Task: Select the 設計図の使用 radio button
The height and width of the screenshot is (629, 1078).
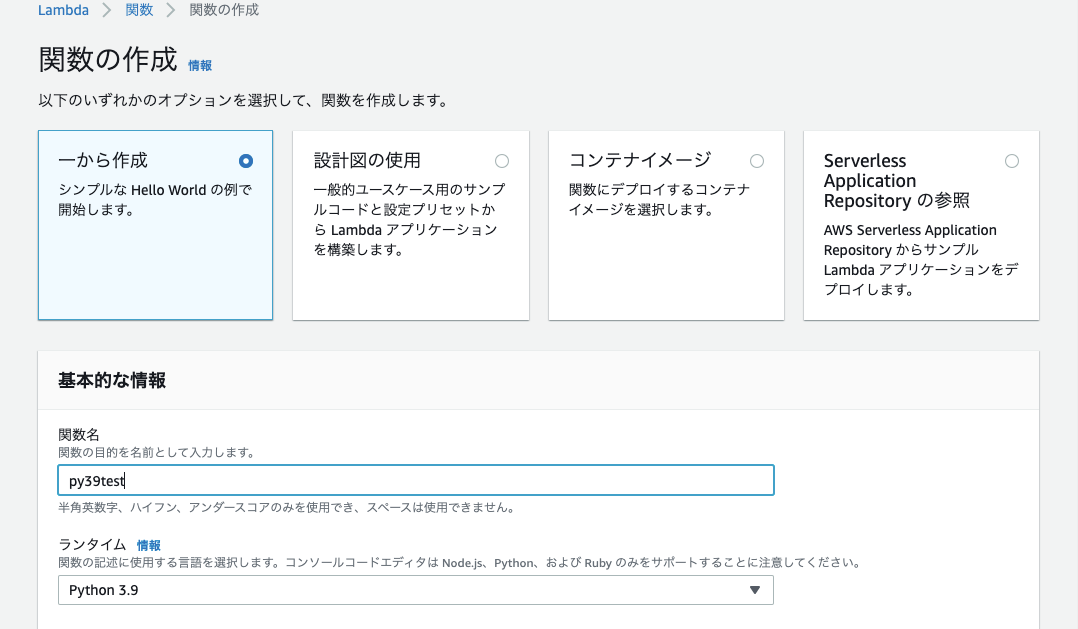Action: coord(502,161)
